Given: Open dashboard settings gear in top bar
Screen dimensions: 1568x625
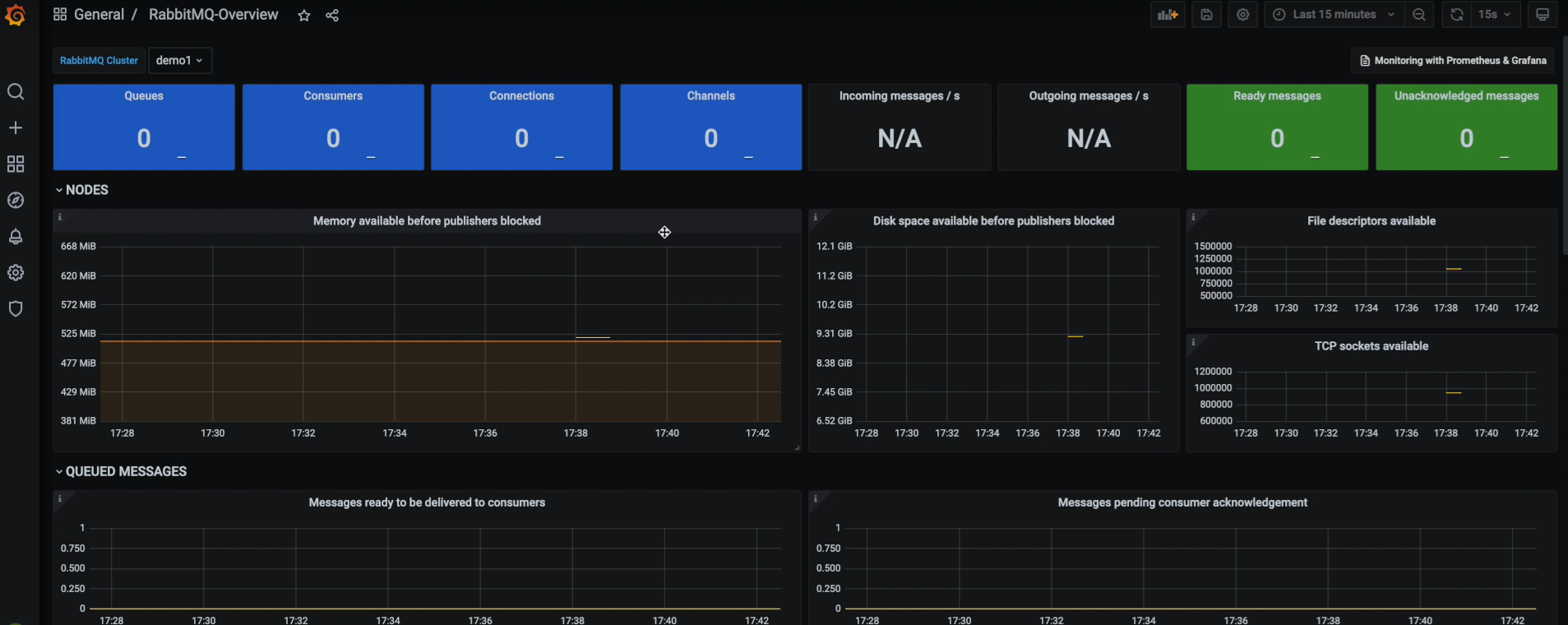Looking at the screenshot, I should (1242, 15).
